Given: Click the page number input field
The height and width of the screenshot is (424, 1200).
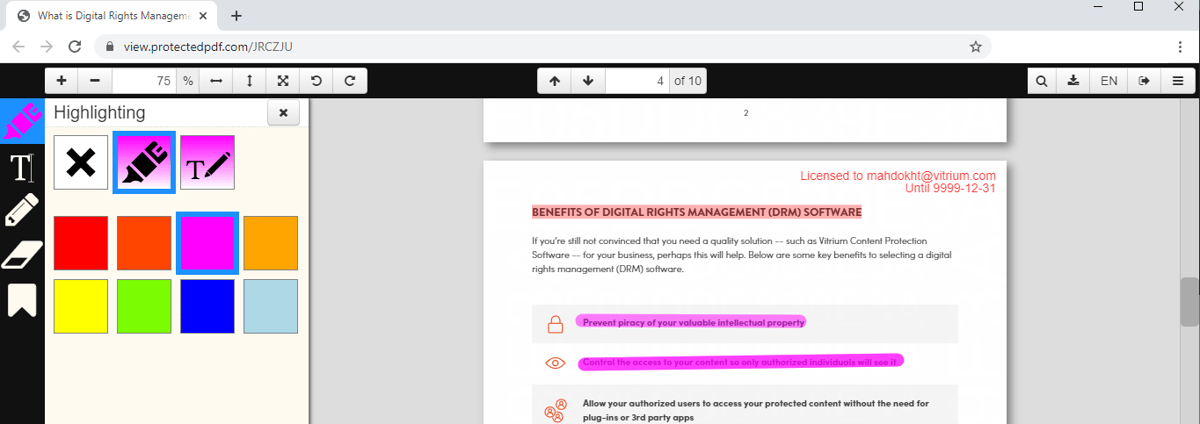Looking at the screenshot, I should point(637,81).
